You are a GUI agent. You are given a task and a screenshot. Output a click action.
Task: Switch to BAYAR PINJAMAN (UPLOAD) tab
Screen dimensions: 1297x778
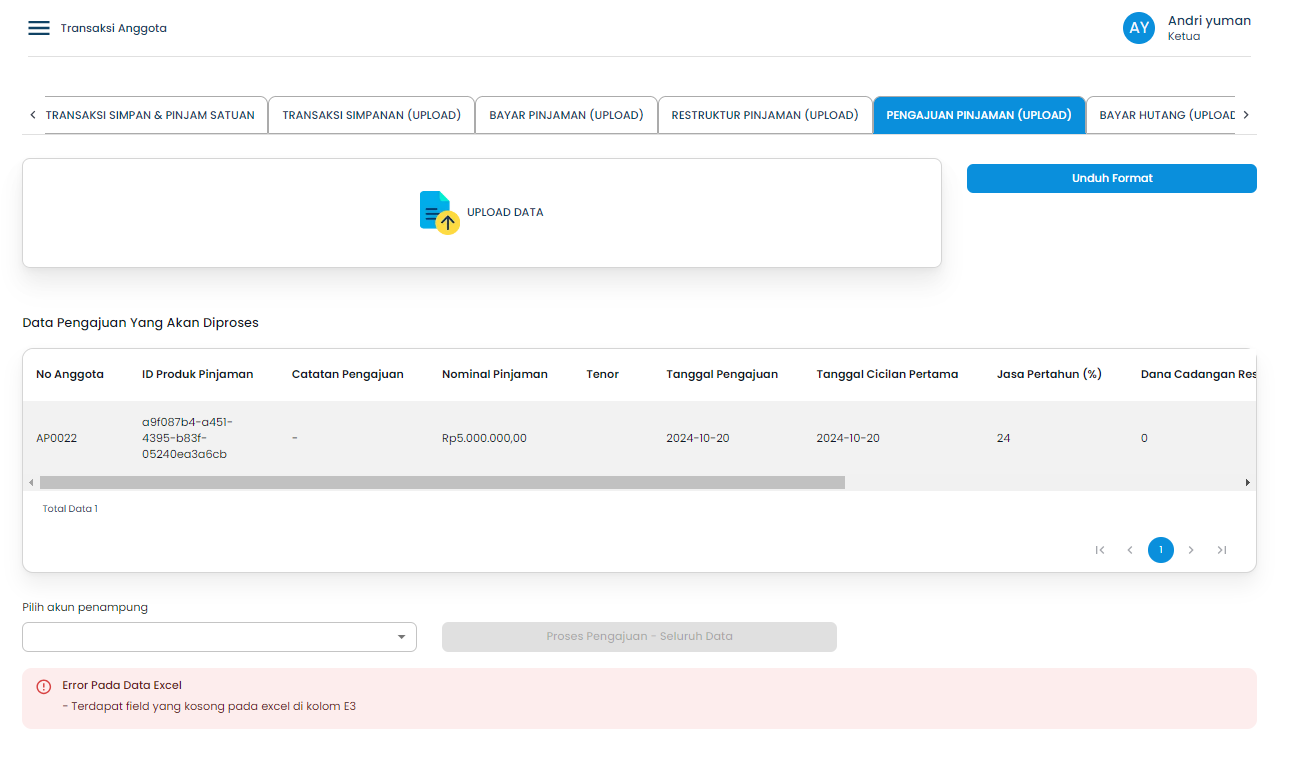pos(566,114)
